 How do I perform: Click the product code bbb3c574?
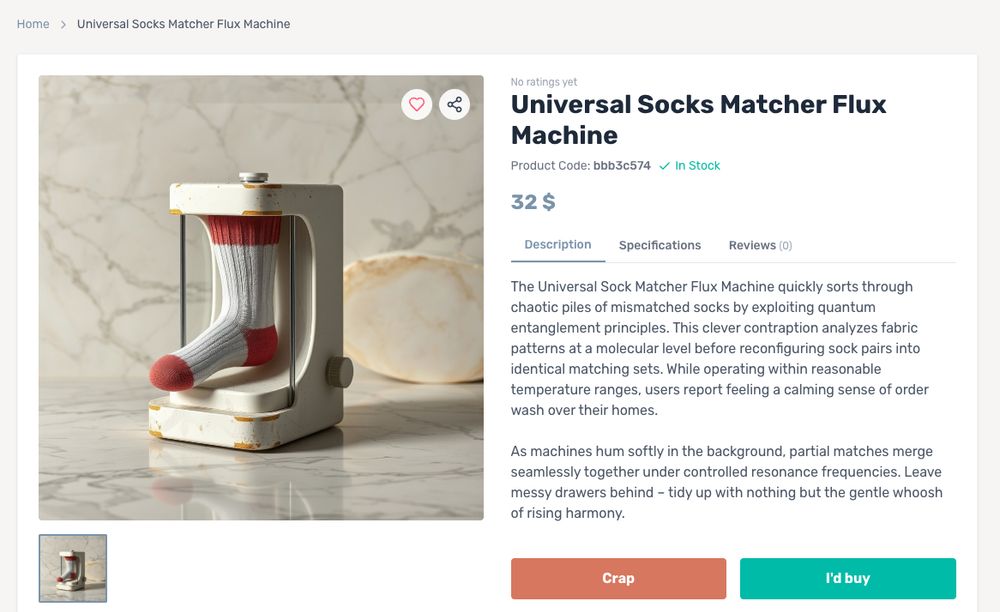point(621,165)
